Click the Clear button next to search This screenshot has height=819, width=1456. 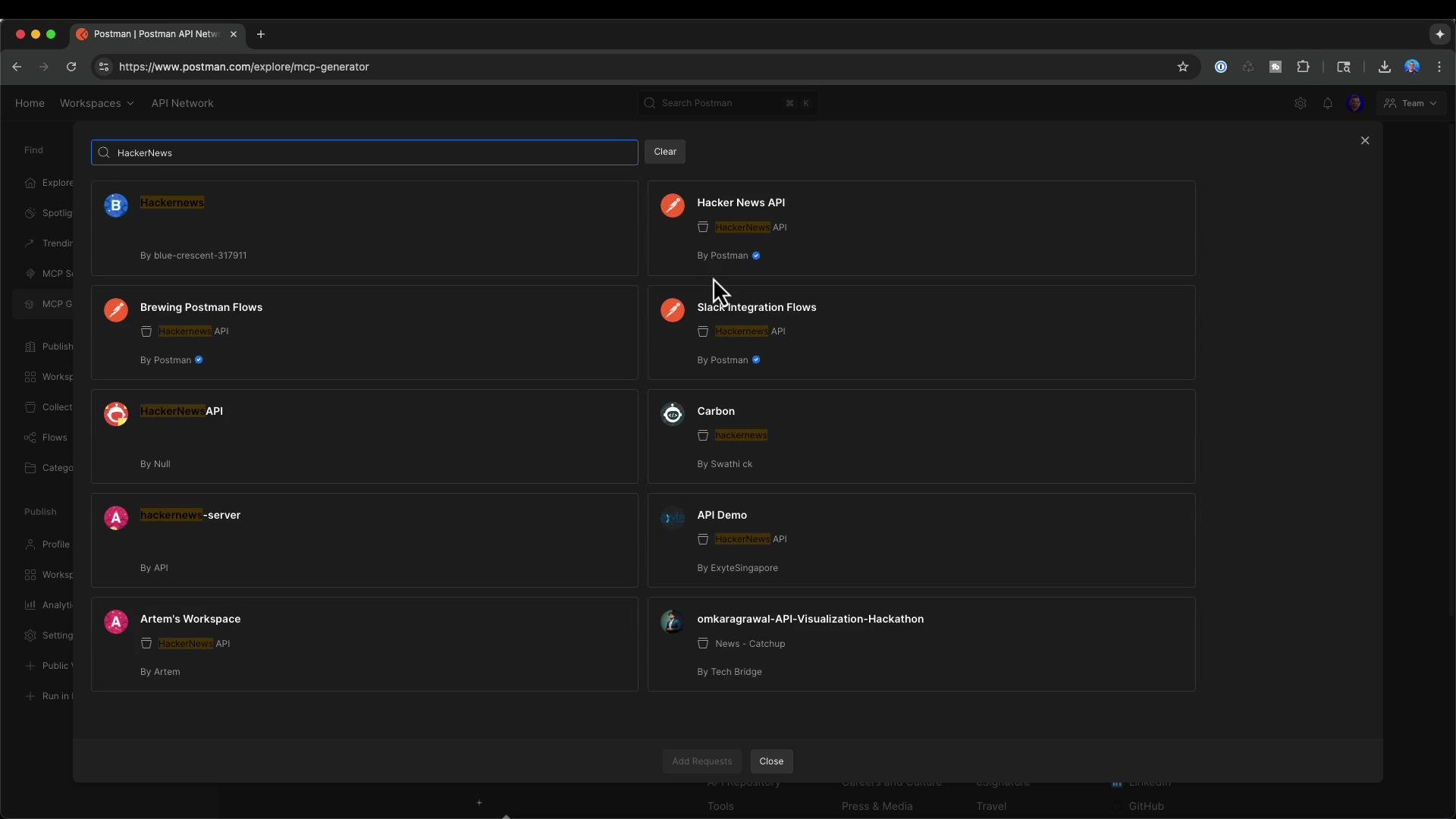point(665,152)
